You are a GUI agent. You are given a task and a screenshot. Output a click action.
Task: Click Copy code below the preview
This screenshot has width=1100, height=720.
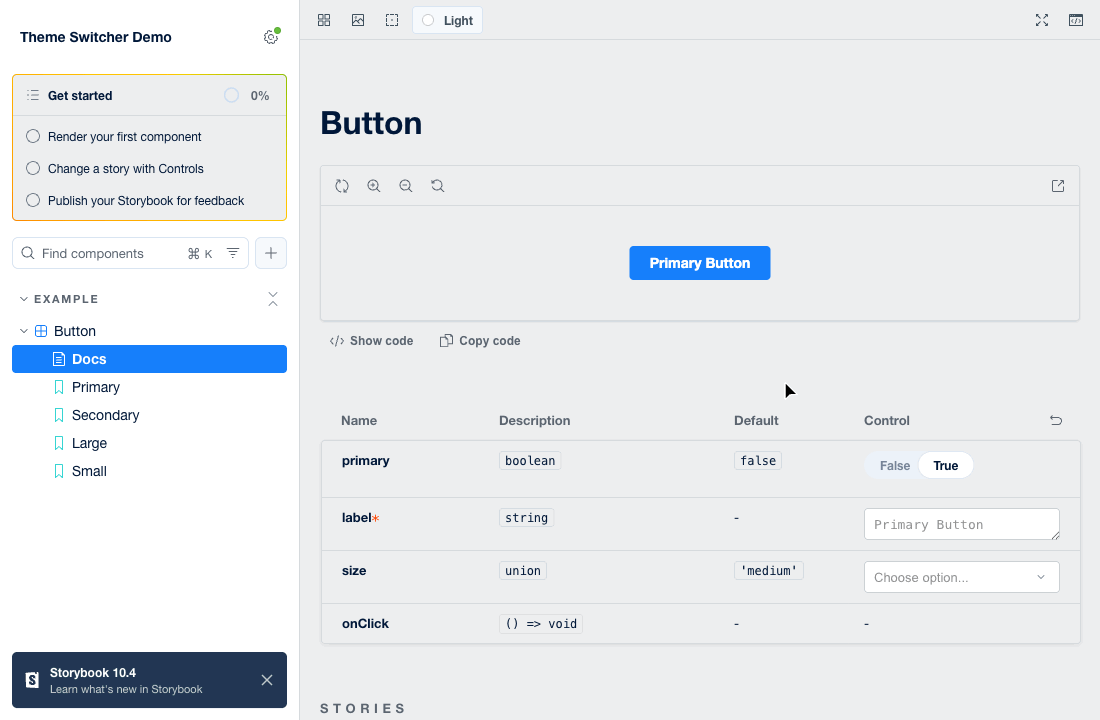(480, 341)
